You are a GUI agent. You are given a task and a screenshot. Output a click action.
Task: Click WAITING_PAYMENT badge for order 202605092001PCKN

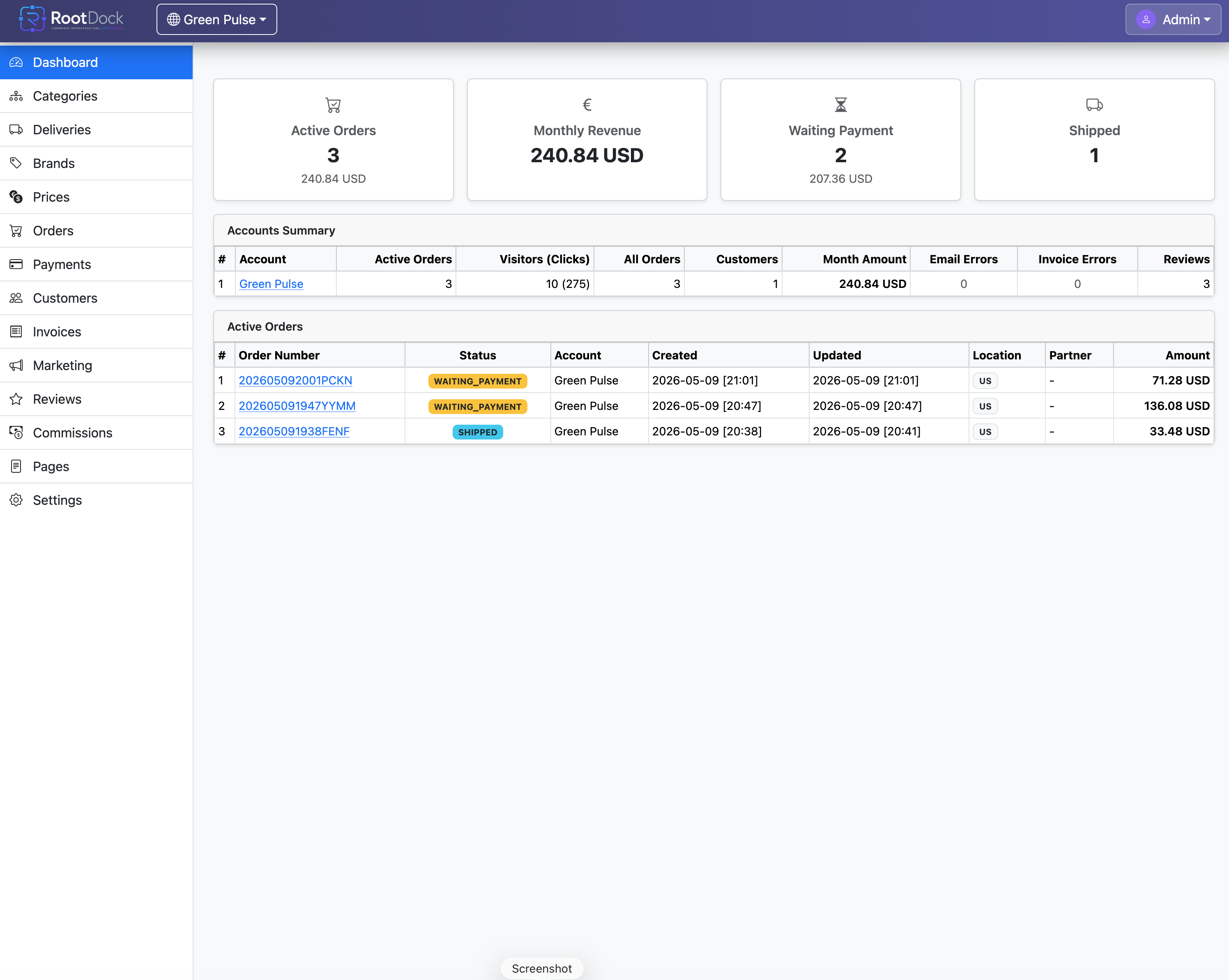point(478,381)
